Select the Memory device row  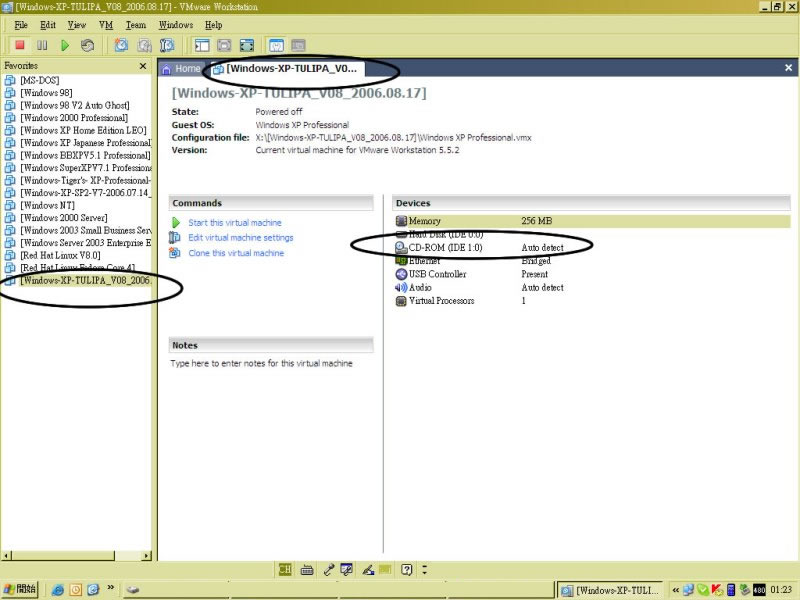(x=592, y=221)
